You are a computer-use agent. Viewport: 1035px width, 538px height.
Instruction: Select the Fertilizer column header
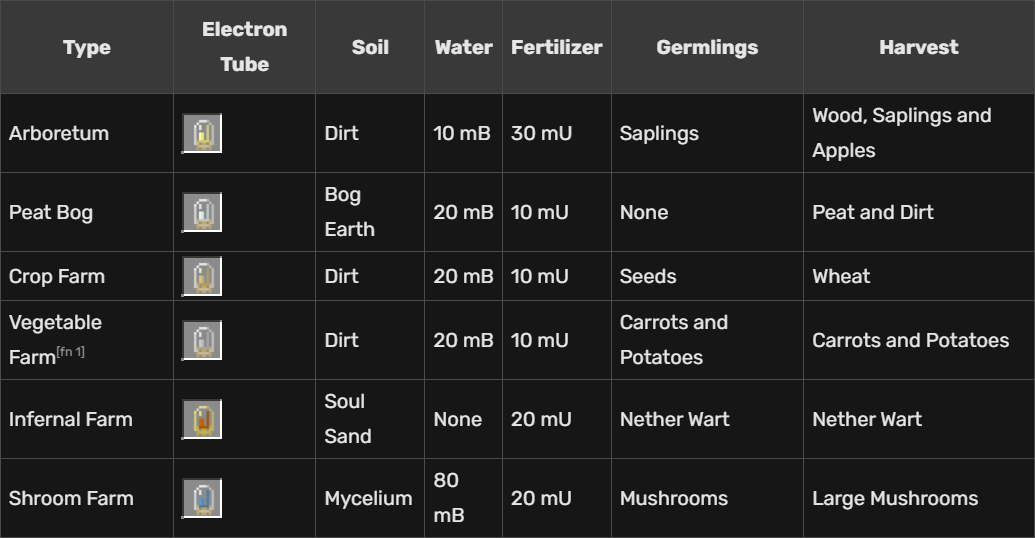[556, 47]
